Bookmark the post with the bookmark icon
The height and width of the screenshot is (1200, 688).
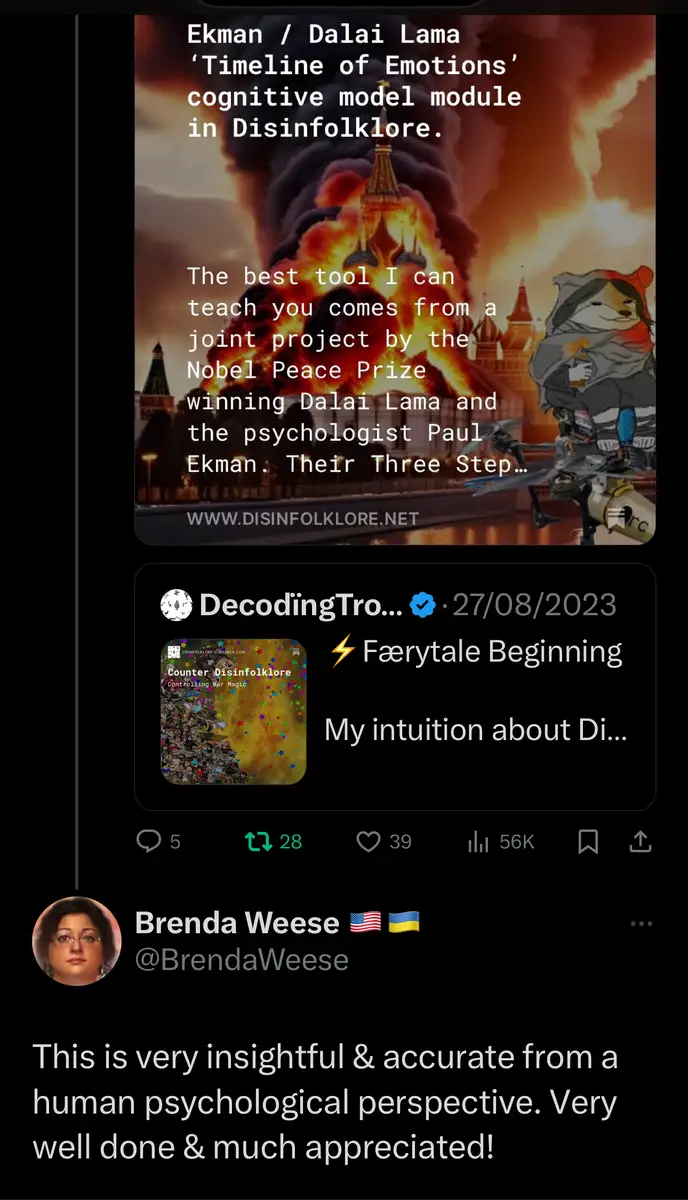click(x=589, y=842)
